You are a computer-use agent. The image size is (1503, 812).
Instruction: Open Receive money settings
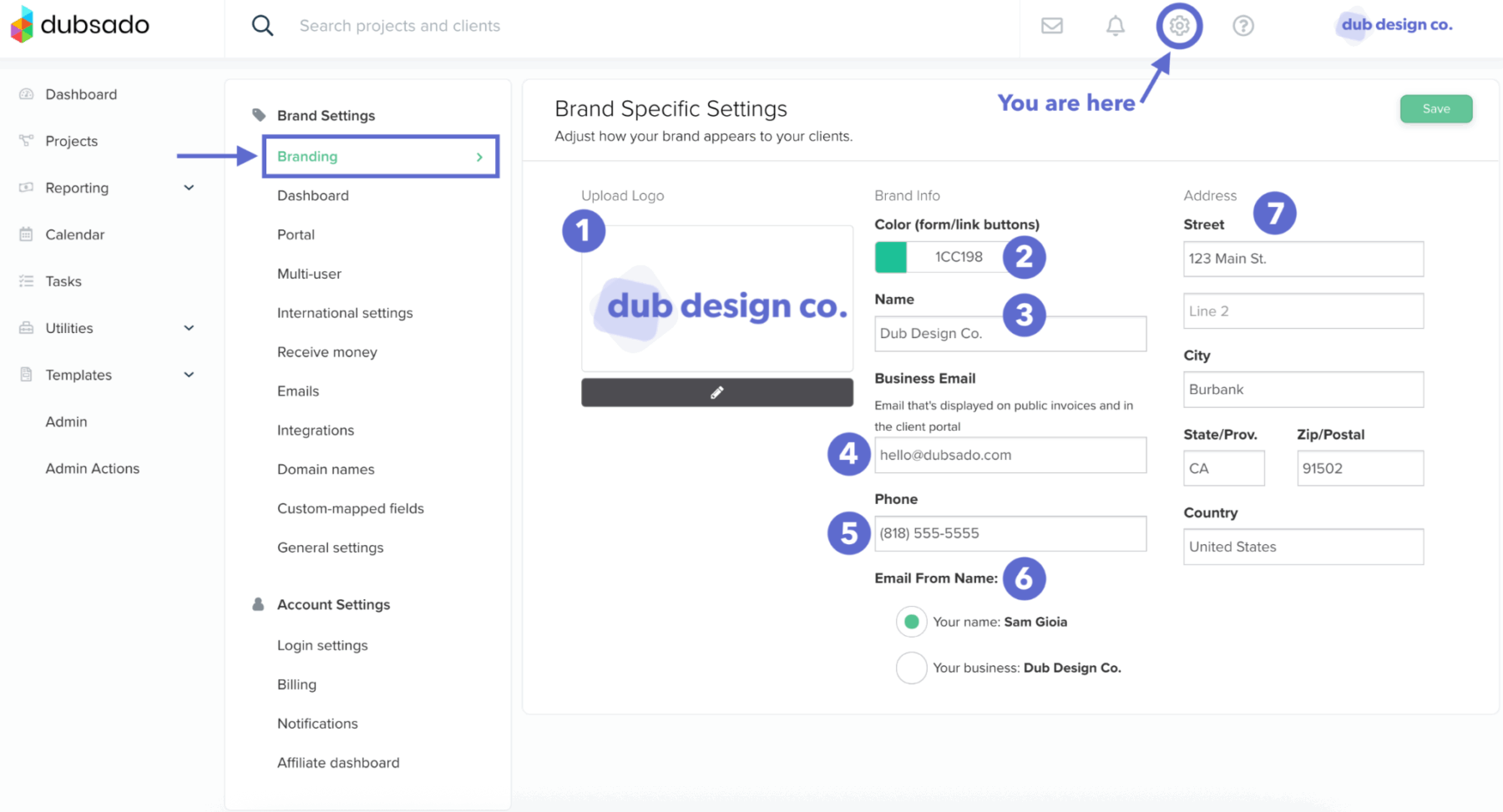(327, 352)
